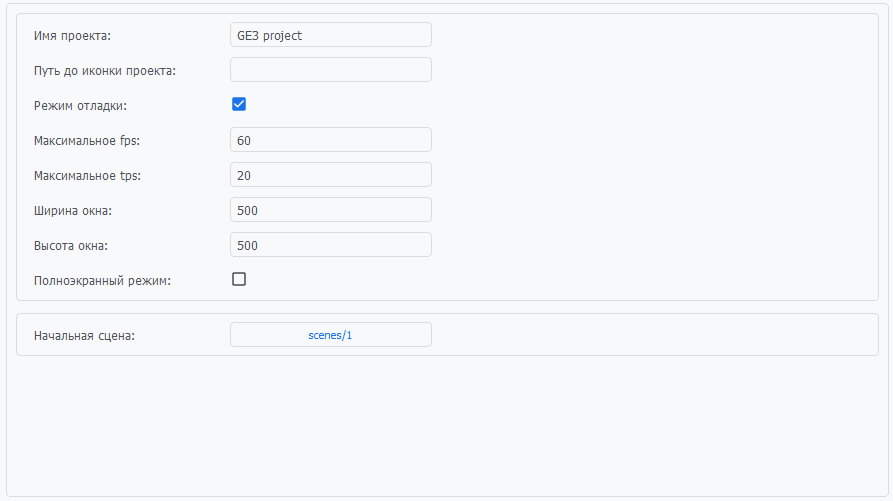Click blank area below the Начальная сцена panel
893x501 pixels.
[x=446, y=425]
